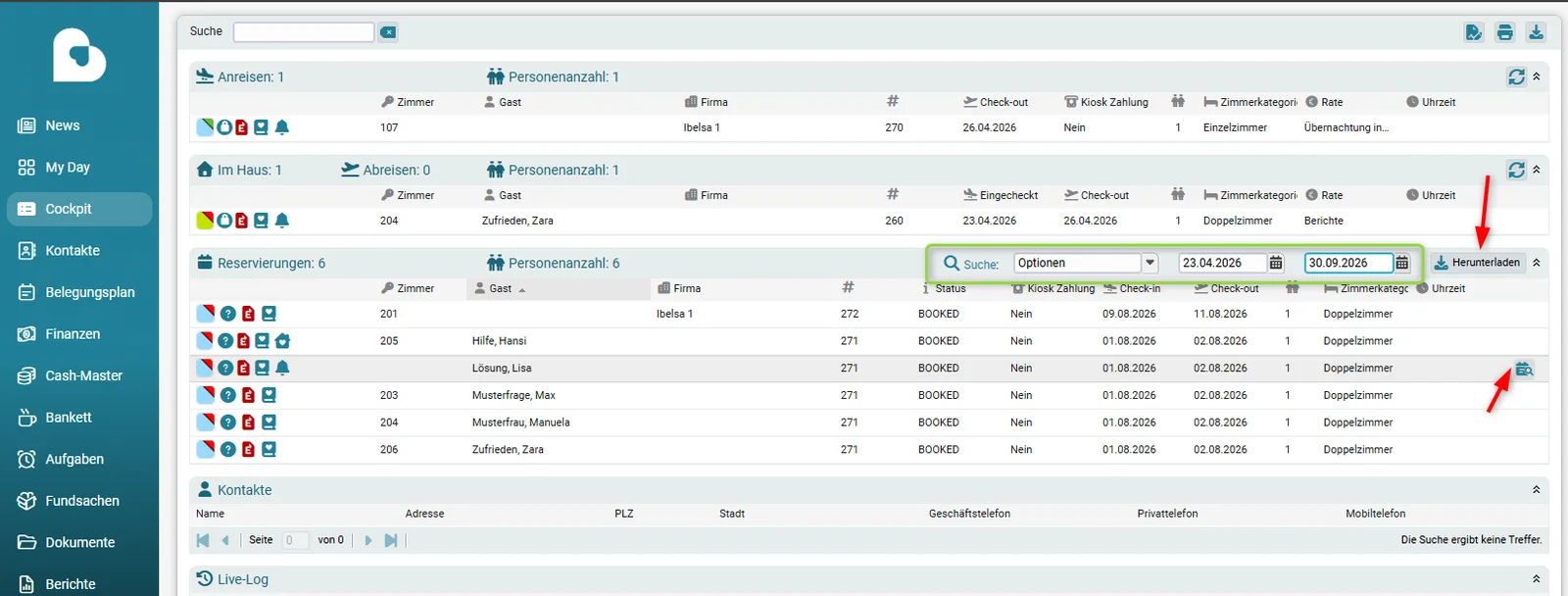Select the Musterfrage, Max reservation row

click(x=869, y=395)
